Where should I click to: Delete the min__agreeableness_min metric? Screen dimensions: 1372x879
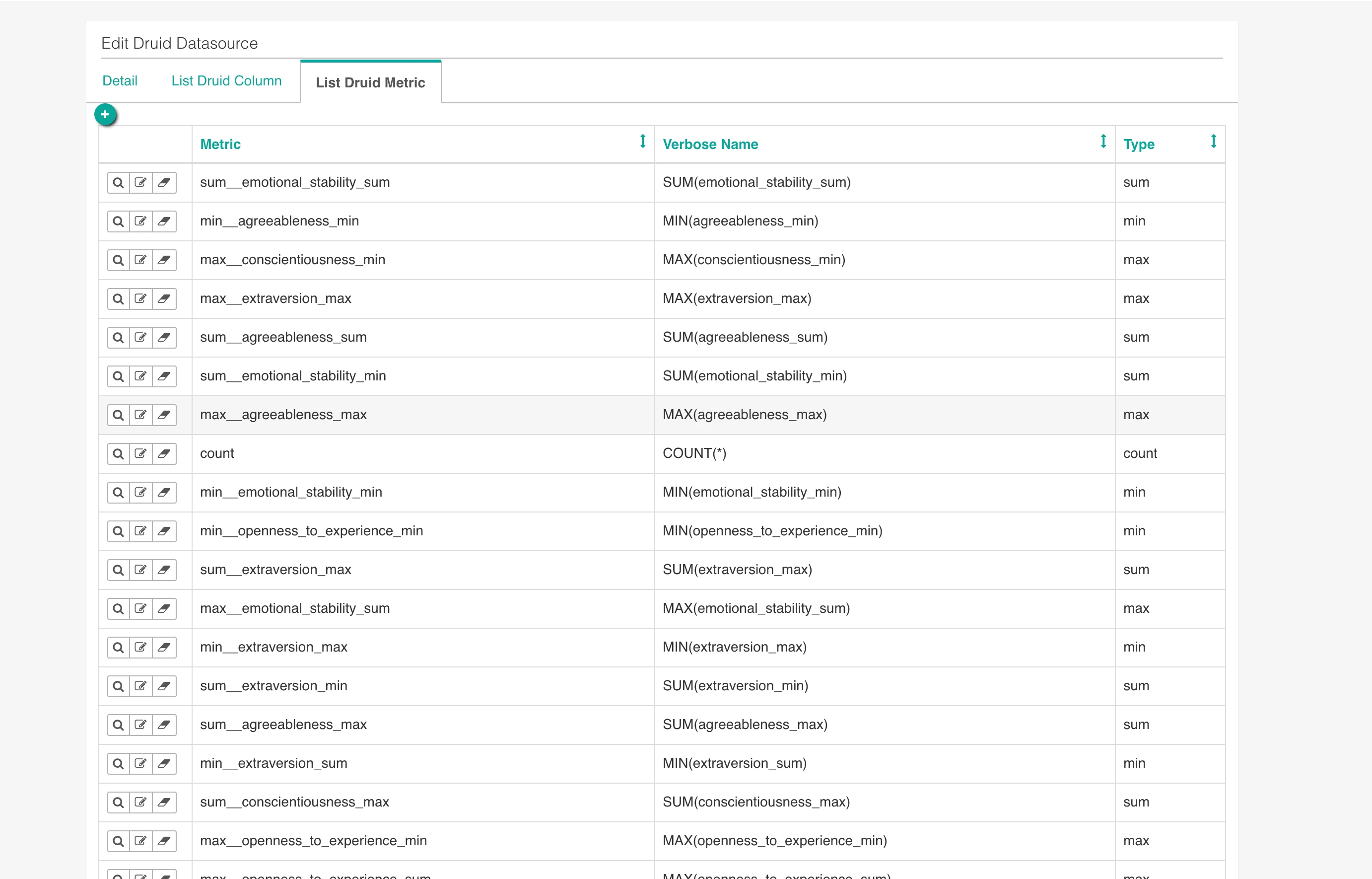pyautogui.click(x=164, y=221)
